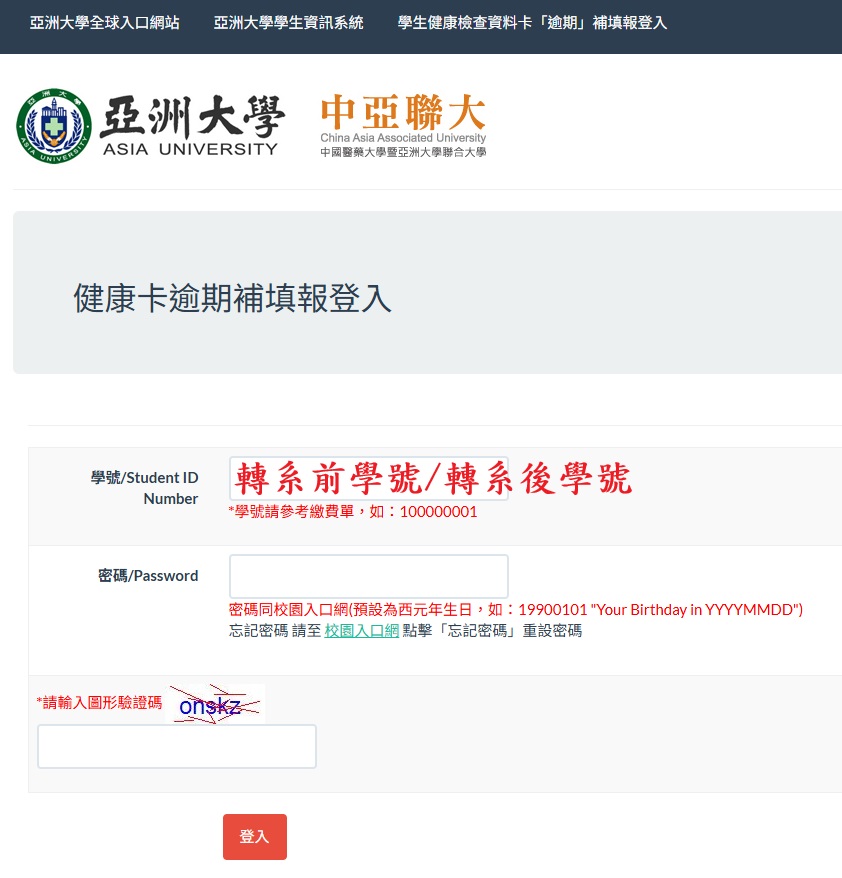This screenshot has width=842, height=878.
Task: Click the Password input field
Action: [368, 576]
